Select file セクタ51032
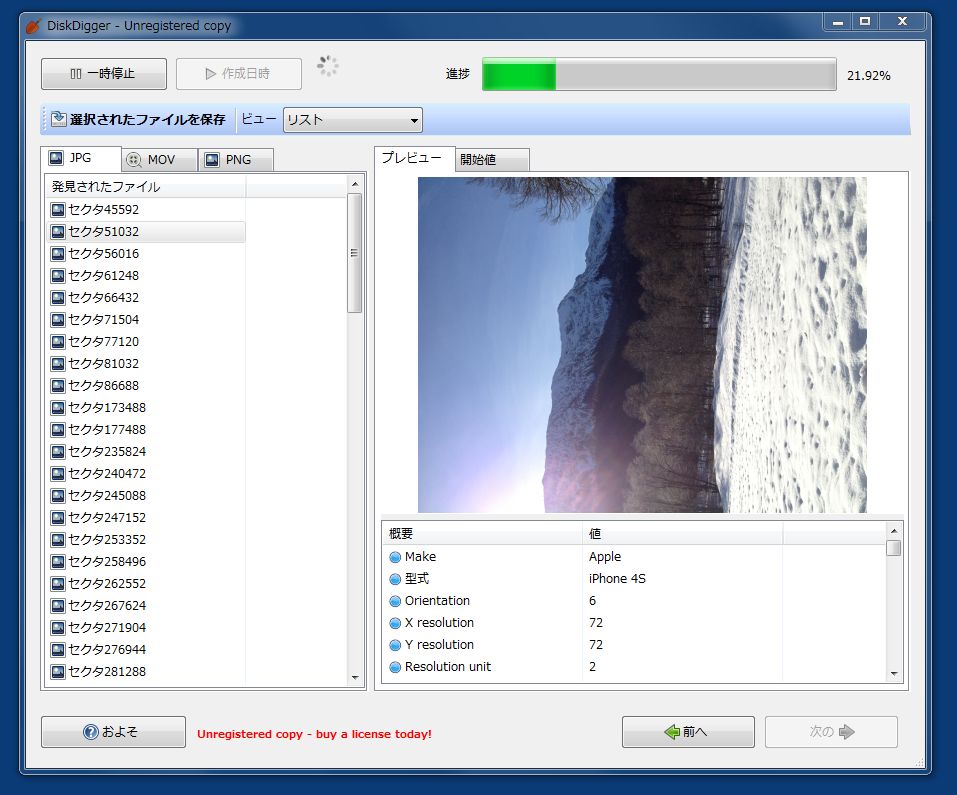Screen dimensions: 957x795 coord(146,232)
